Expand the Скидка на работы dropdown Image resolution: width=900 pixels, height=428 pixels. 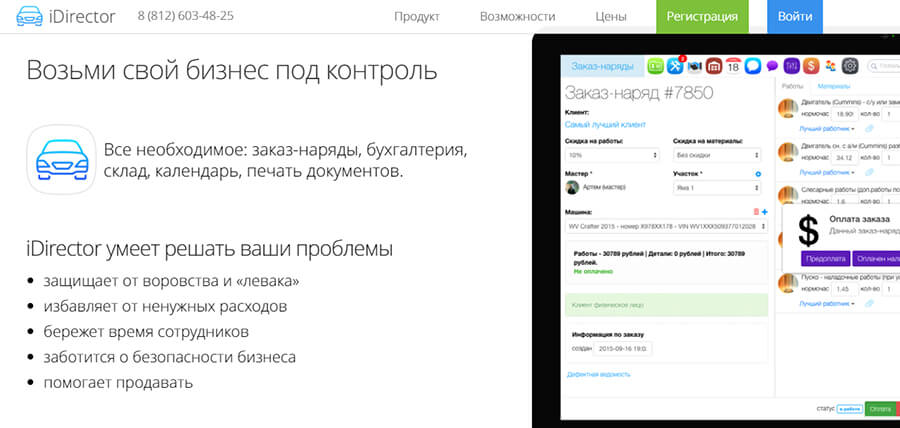612,156
